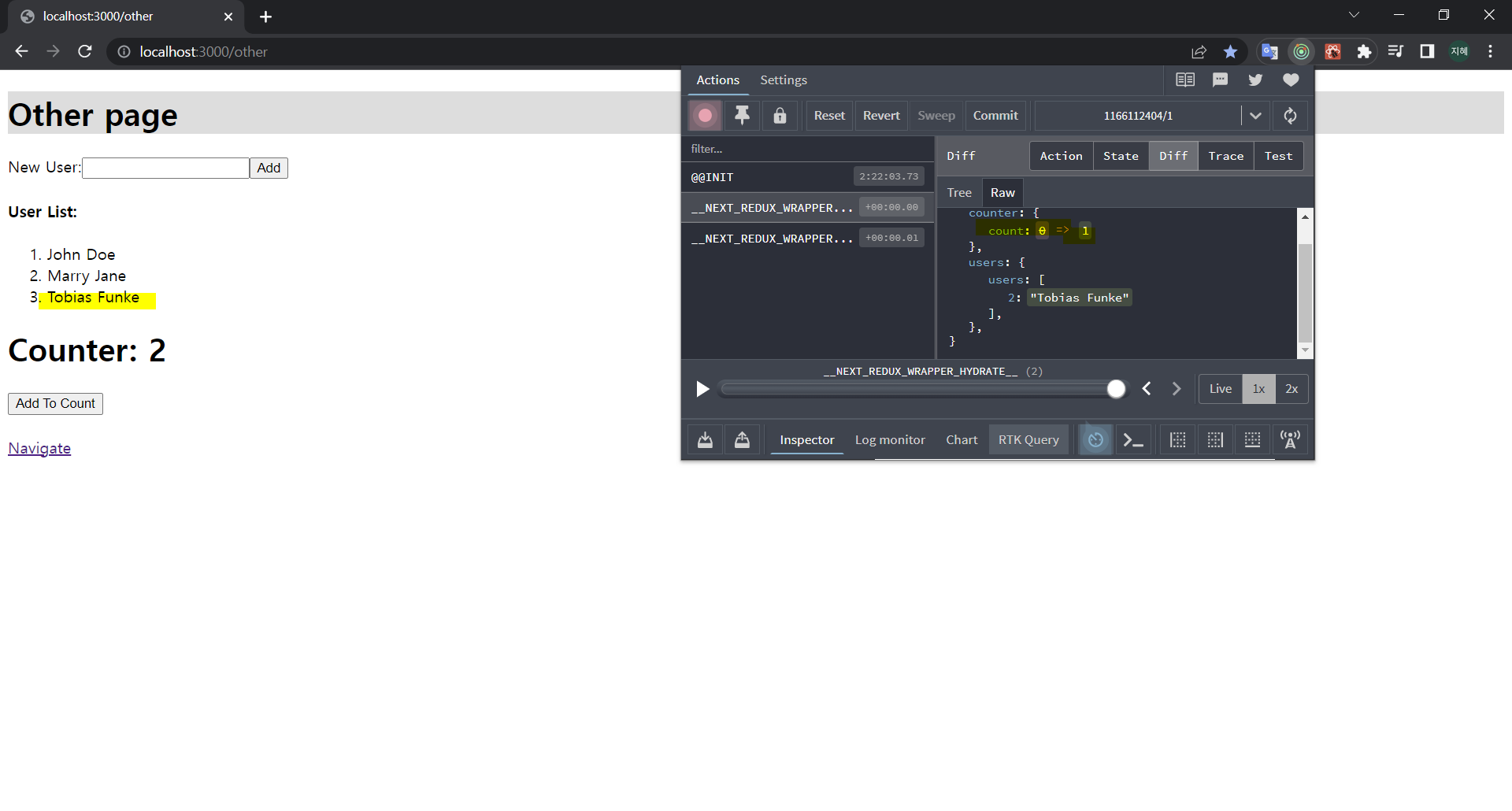Click the Add user button
This screenshot has width=1512, height=811.
click(269, 168)
